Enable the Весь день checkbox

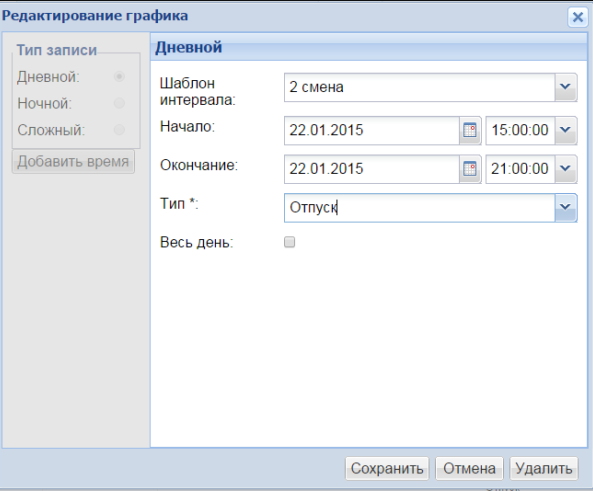tap(290, 242)
